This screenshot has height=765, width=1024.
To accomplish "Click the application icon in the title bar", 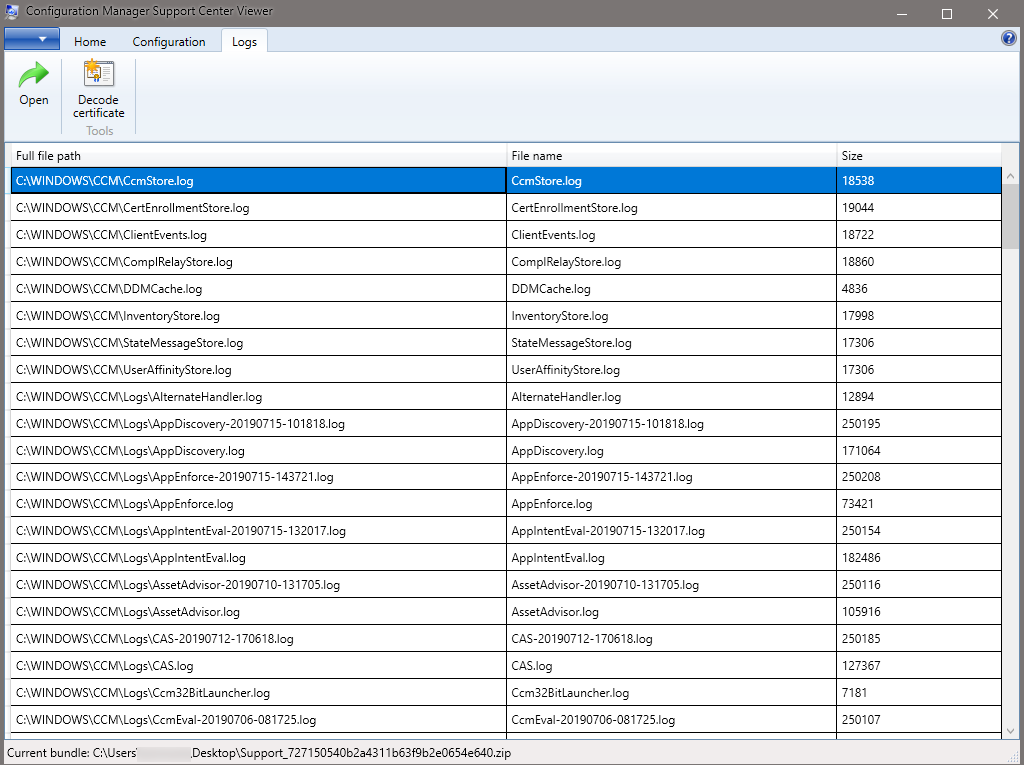I will pyautogui.click(x=12, y=13).
